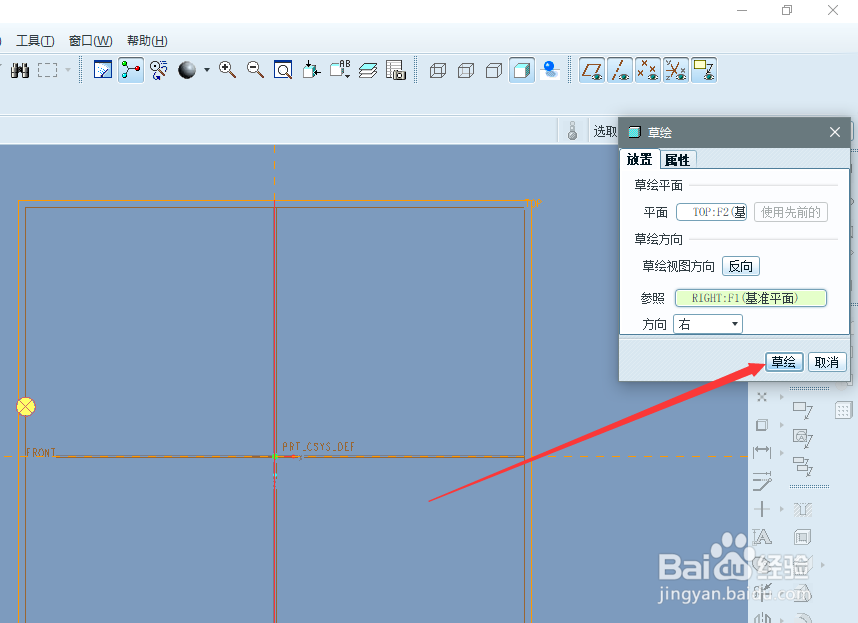Close the 草绘 dialog
Screen dimensions: 858x623
click(x=835, y=132)
